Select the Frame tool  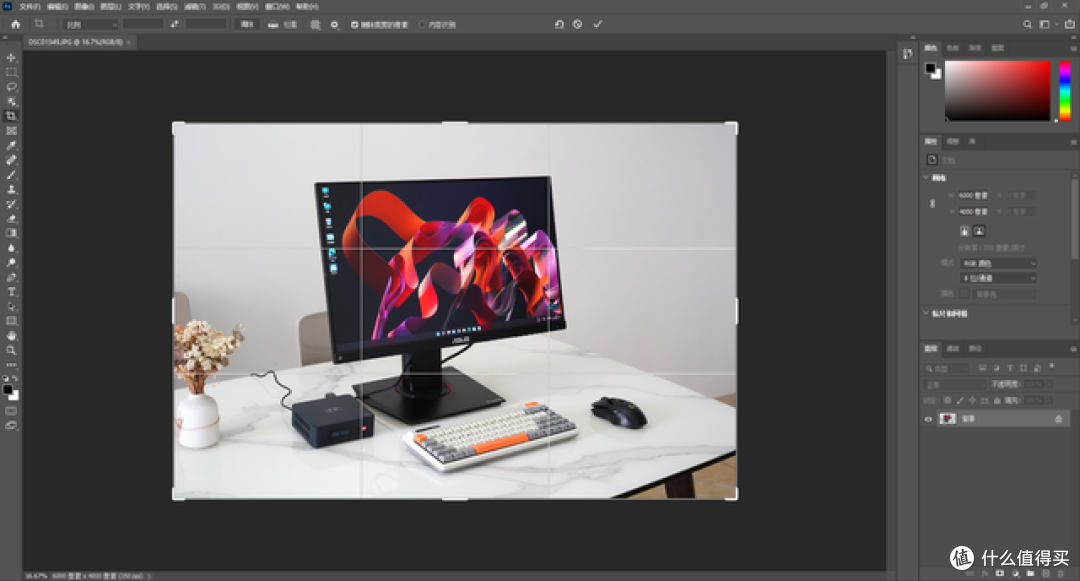(11, 131)
